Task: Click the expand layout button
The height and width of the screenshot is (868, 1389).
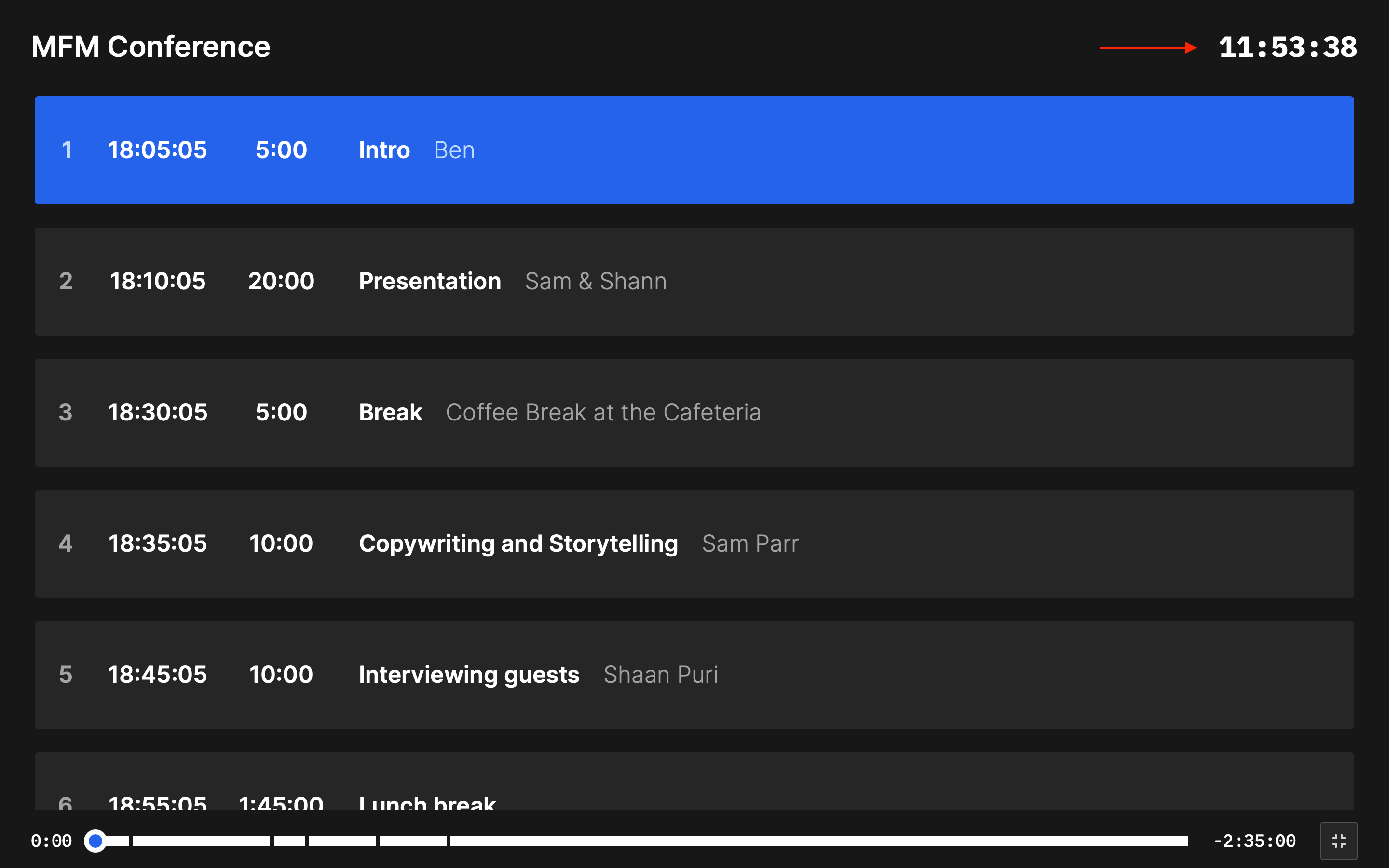Action: (x=1339, y=841)
